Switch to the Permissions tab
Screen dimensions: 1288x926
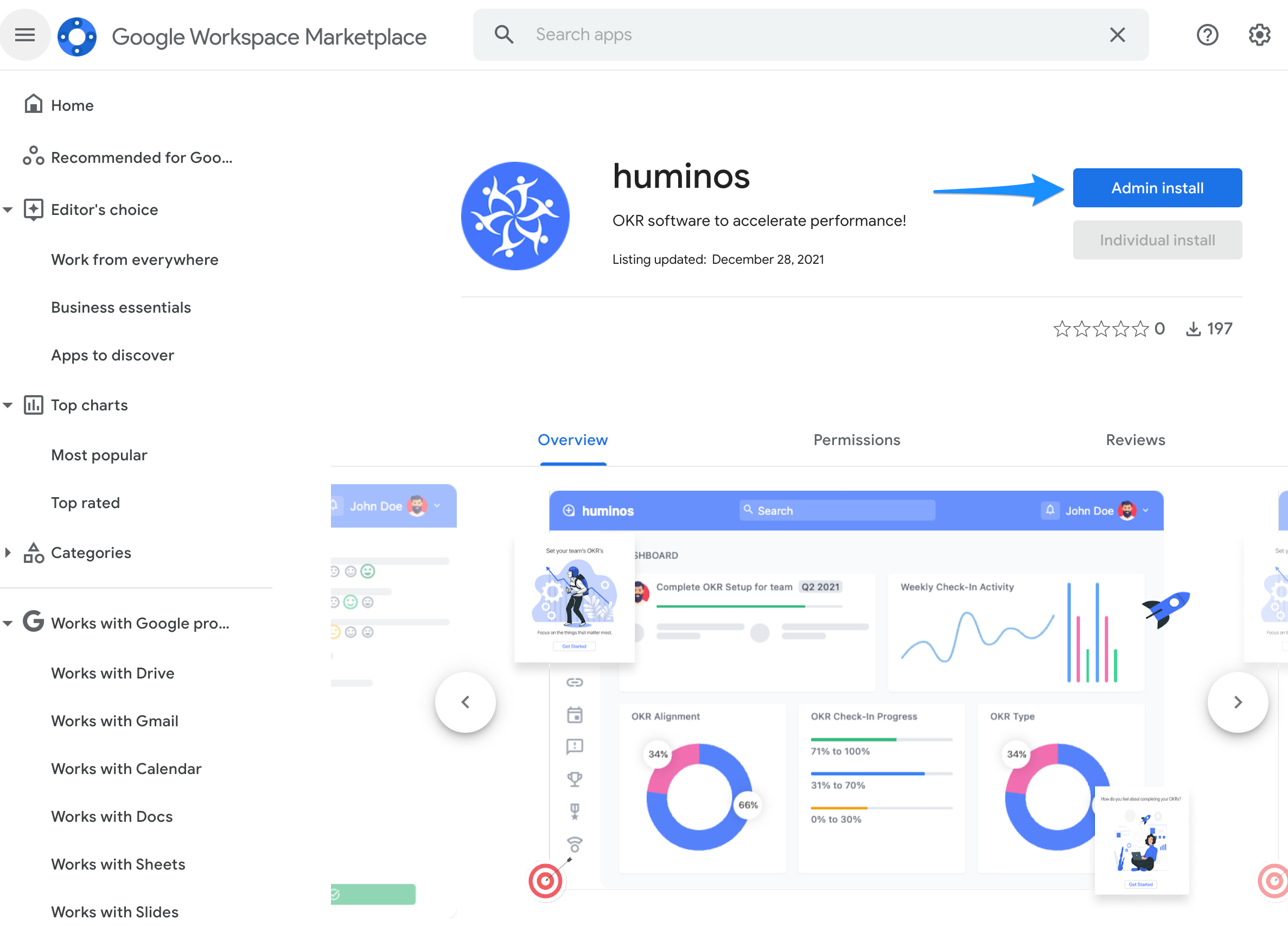tap(856, 440)
